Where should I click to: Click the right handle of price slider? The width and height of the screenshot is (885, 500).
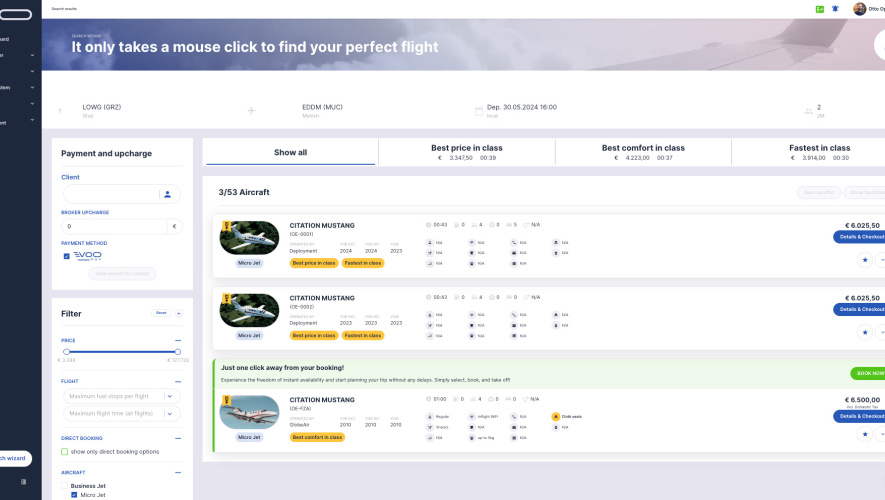(x=178, y=352)
